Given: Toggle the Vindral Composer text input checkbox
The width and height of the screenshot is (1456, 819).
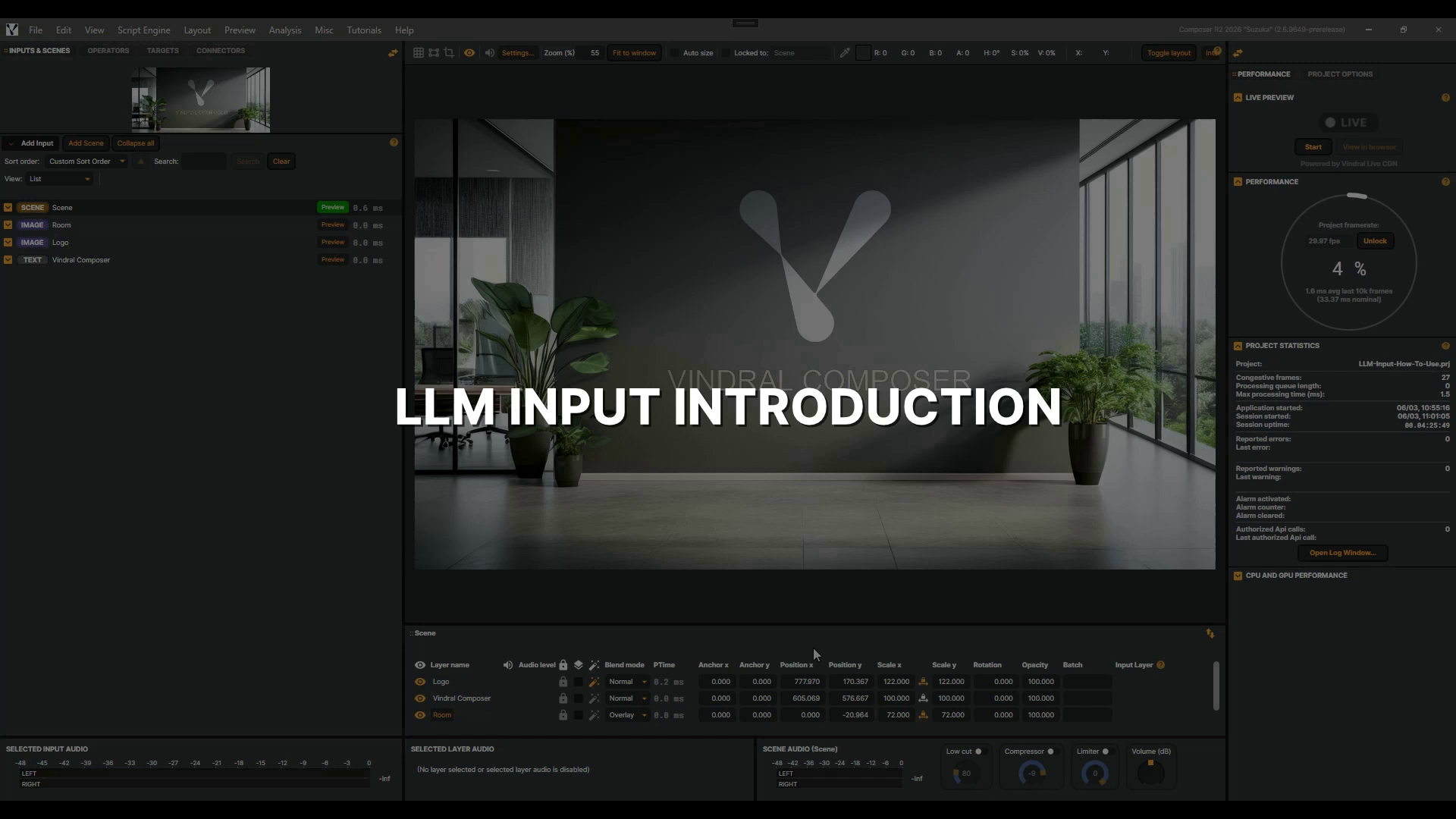Looking at the screenshot, I should (8, 260).
